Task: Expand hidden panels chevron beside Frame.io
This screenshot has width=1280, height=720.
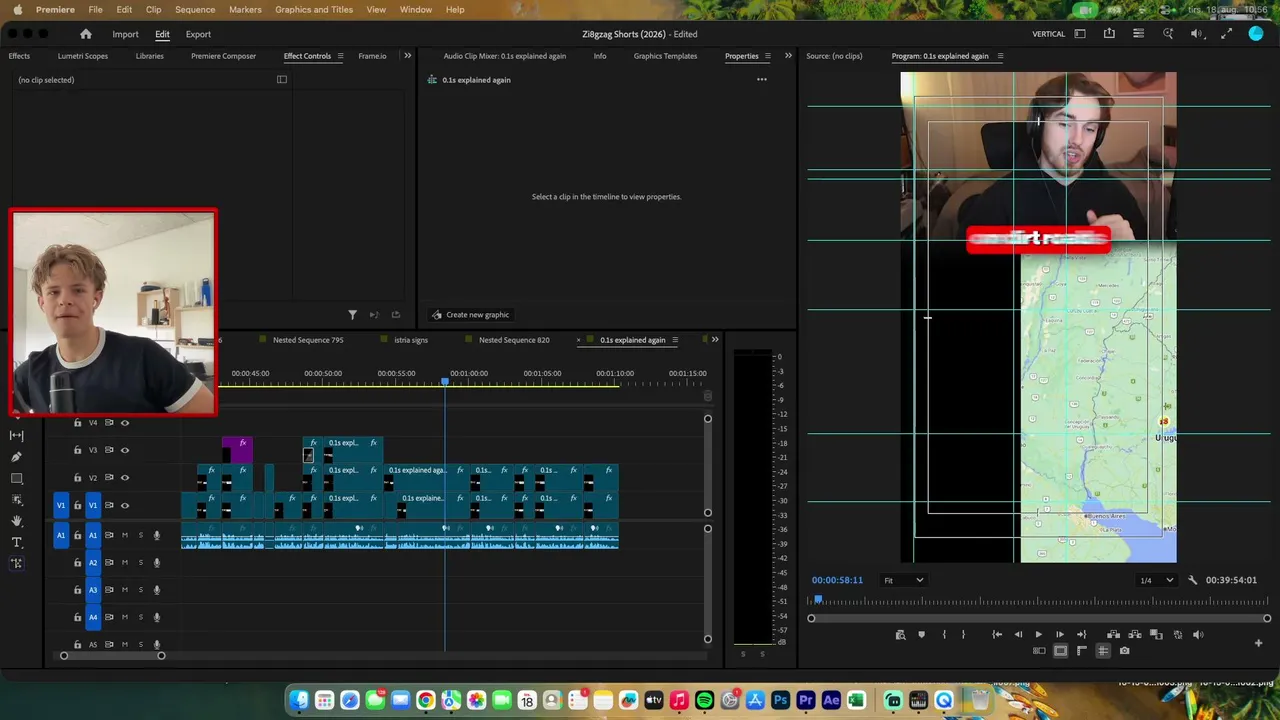Action: [407, 56]
